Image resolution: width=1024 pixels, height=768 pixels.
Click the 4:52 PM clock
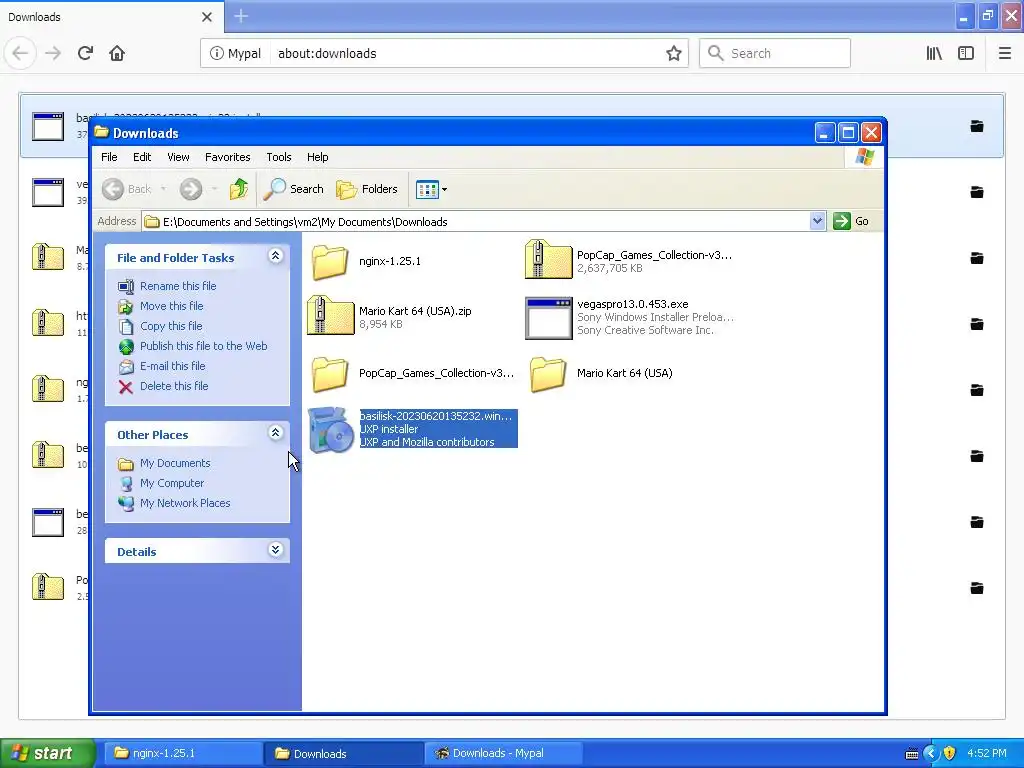pyautogui.click(x=987, y=753)
